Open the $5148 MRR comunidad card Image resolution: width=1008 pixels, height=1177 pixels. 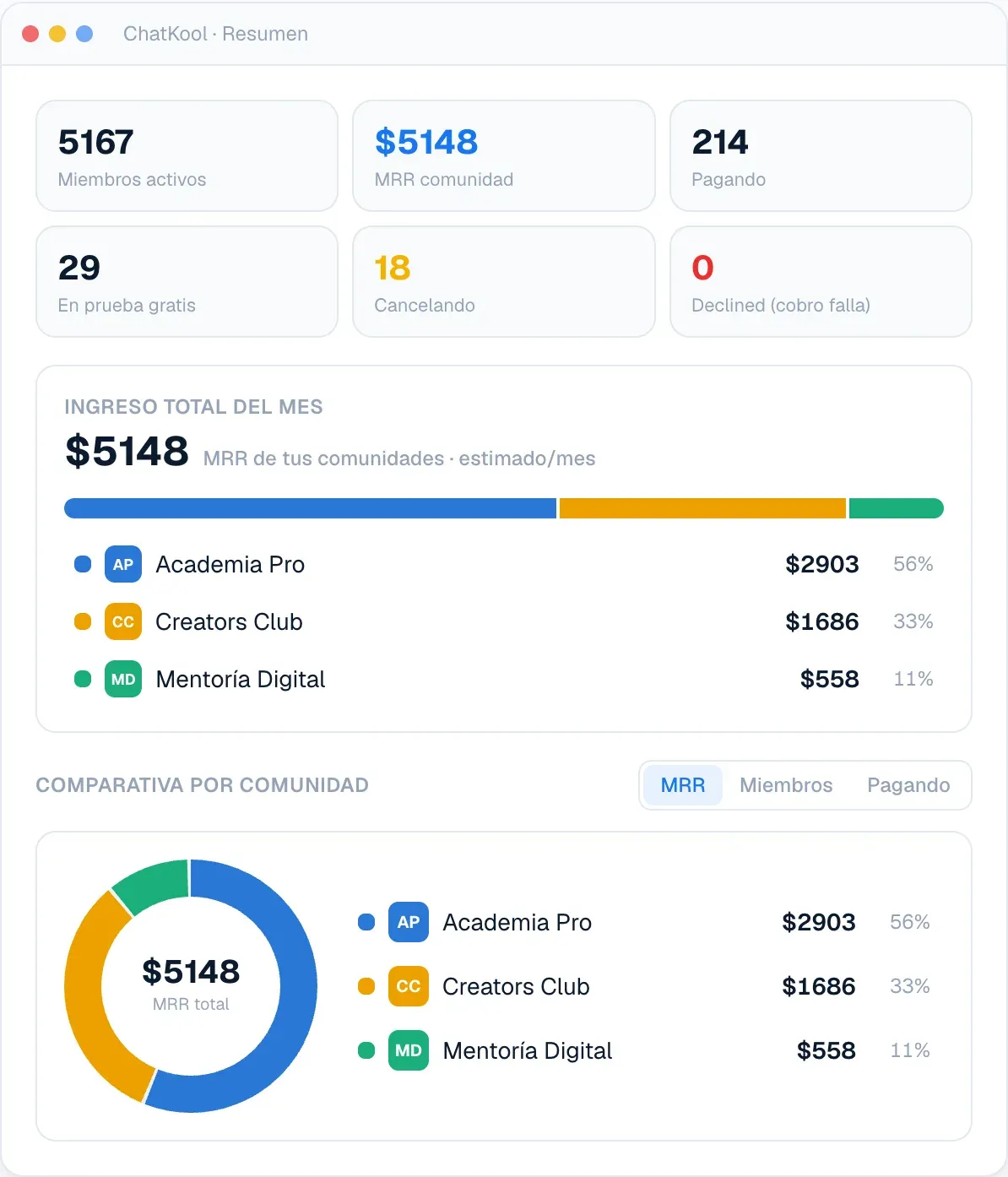tap(504, 156)
